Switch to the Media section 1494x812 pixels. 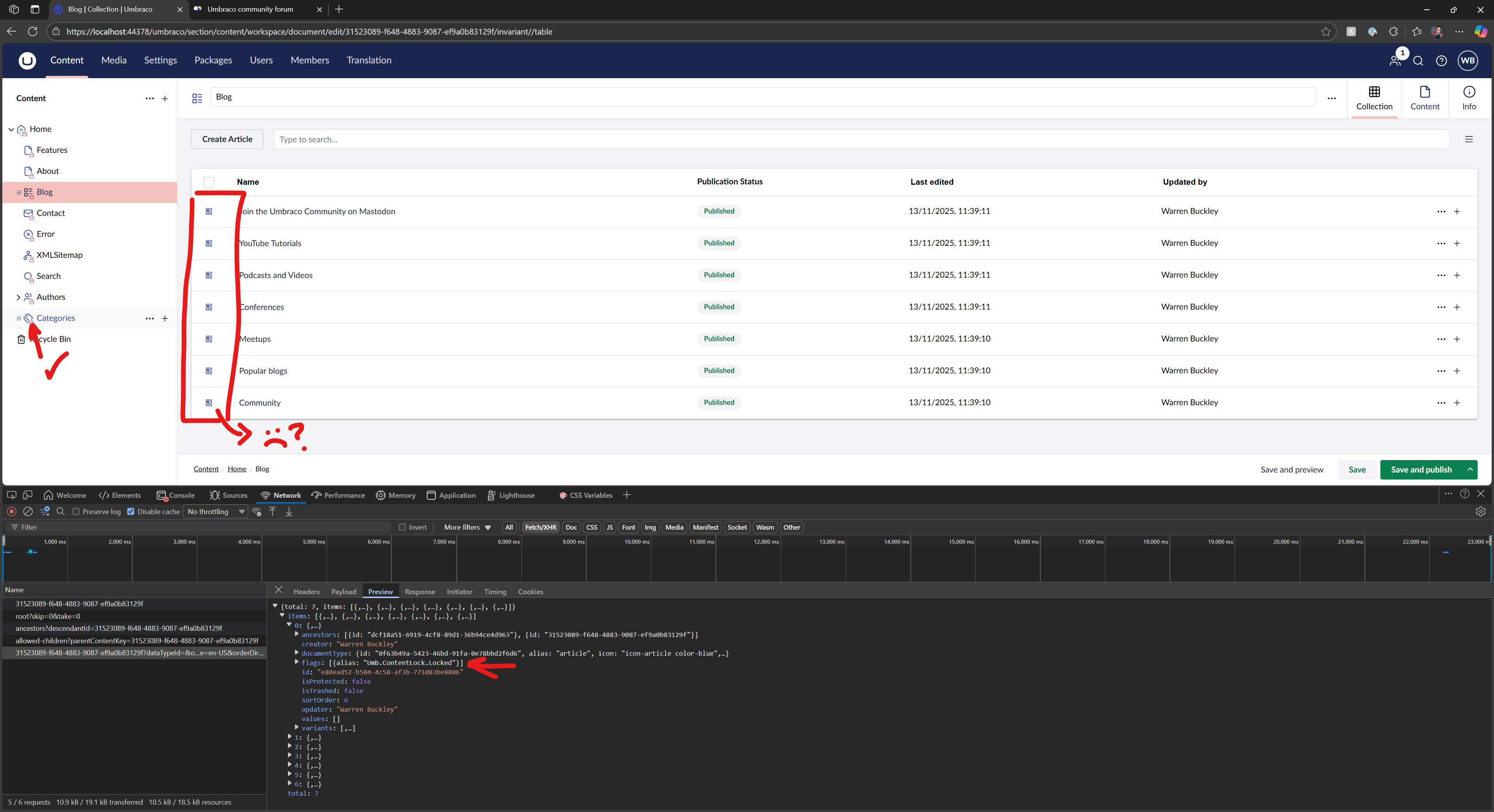(114, 60)
